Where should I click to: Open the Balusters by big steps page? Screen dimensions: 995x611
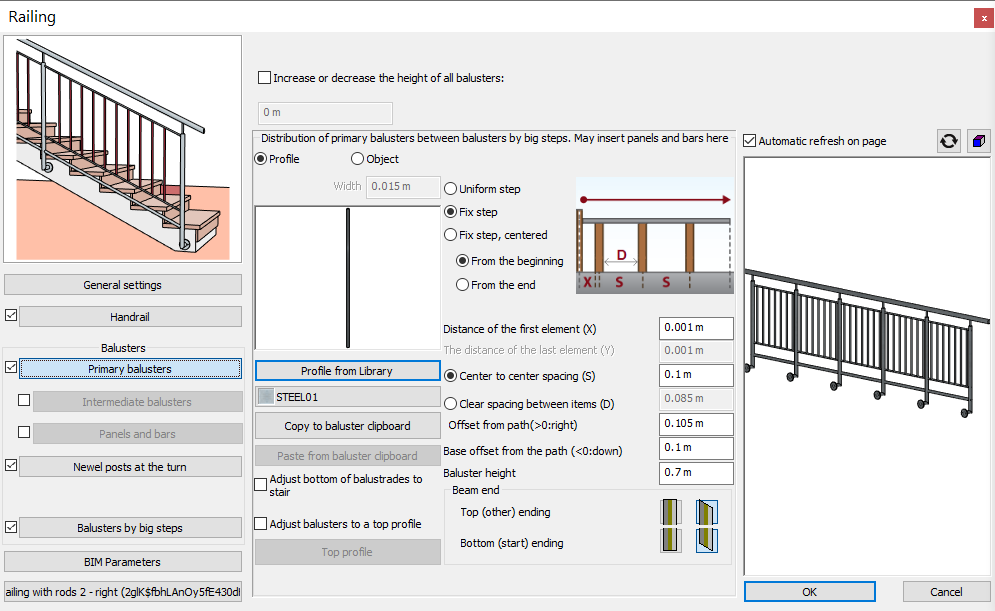click(130, 528)
